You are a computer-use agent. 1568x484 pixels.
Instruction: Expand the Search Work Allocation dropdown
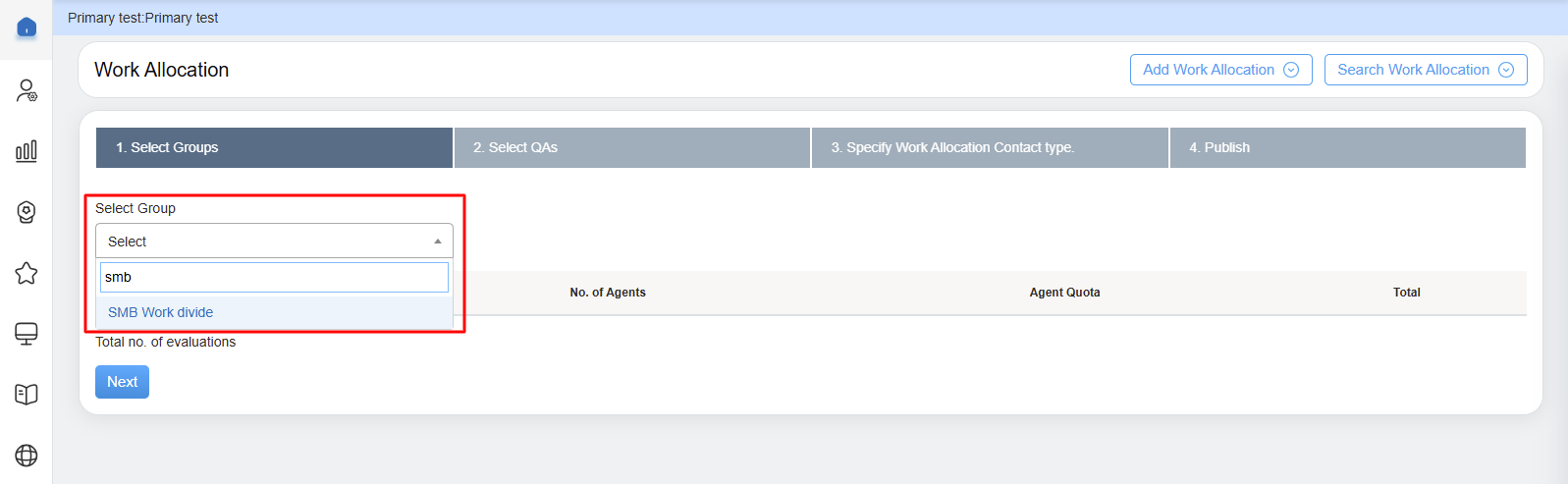pyautogui.click(x=1425, y=70)
